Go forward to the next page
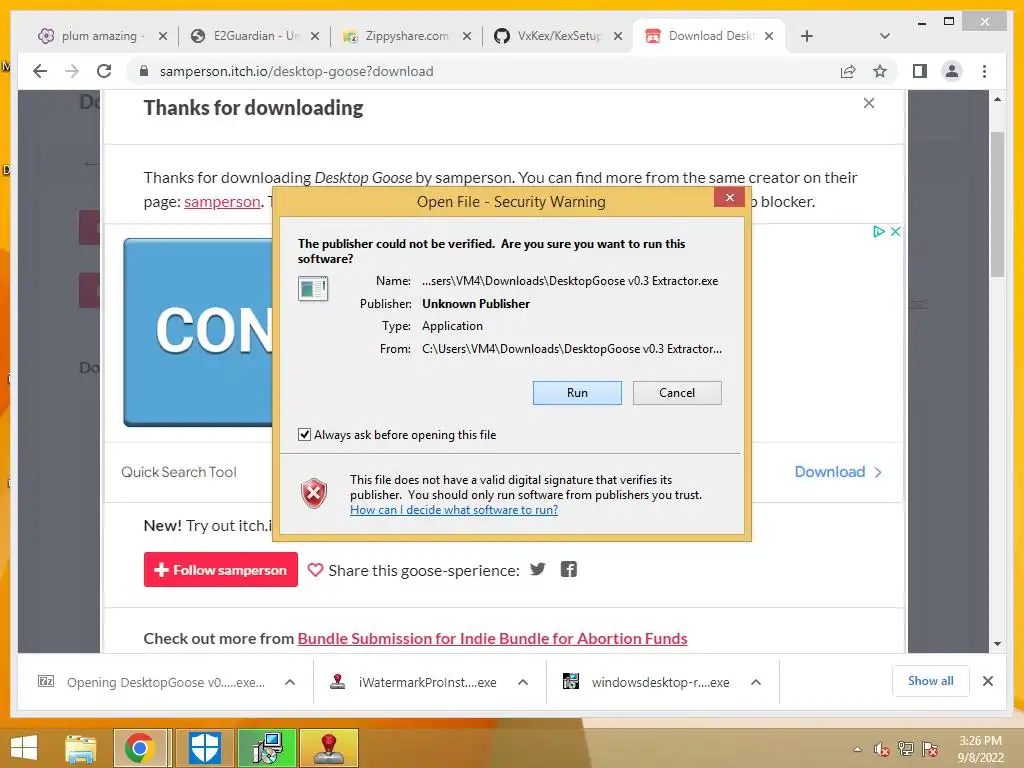The image size is (1024, 768). coord(72,71)
